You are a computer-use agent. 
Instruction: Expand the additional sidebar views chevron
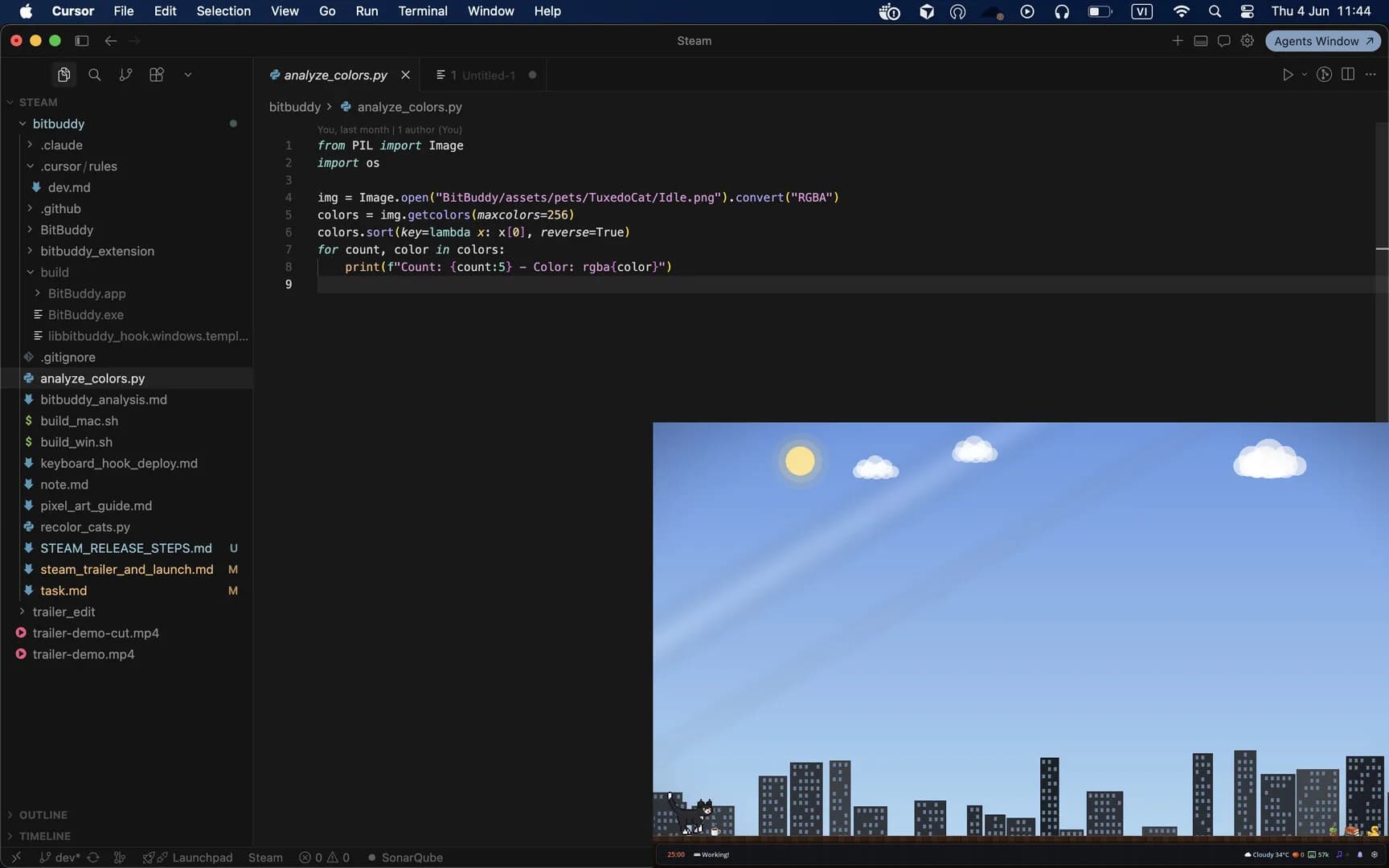188,75
